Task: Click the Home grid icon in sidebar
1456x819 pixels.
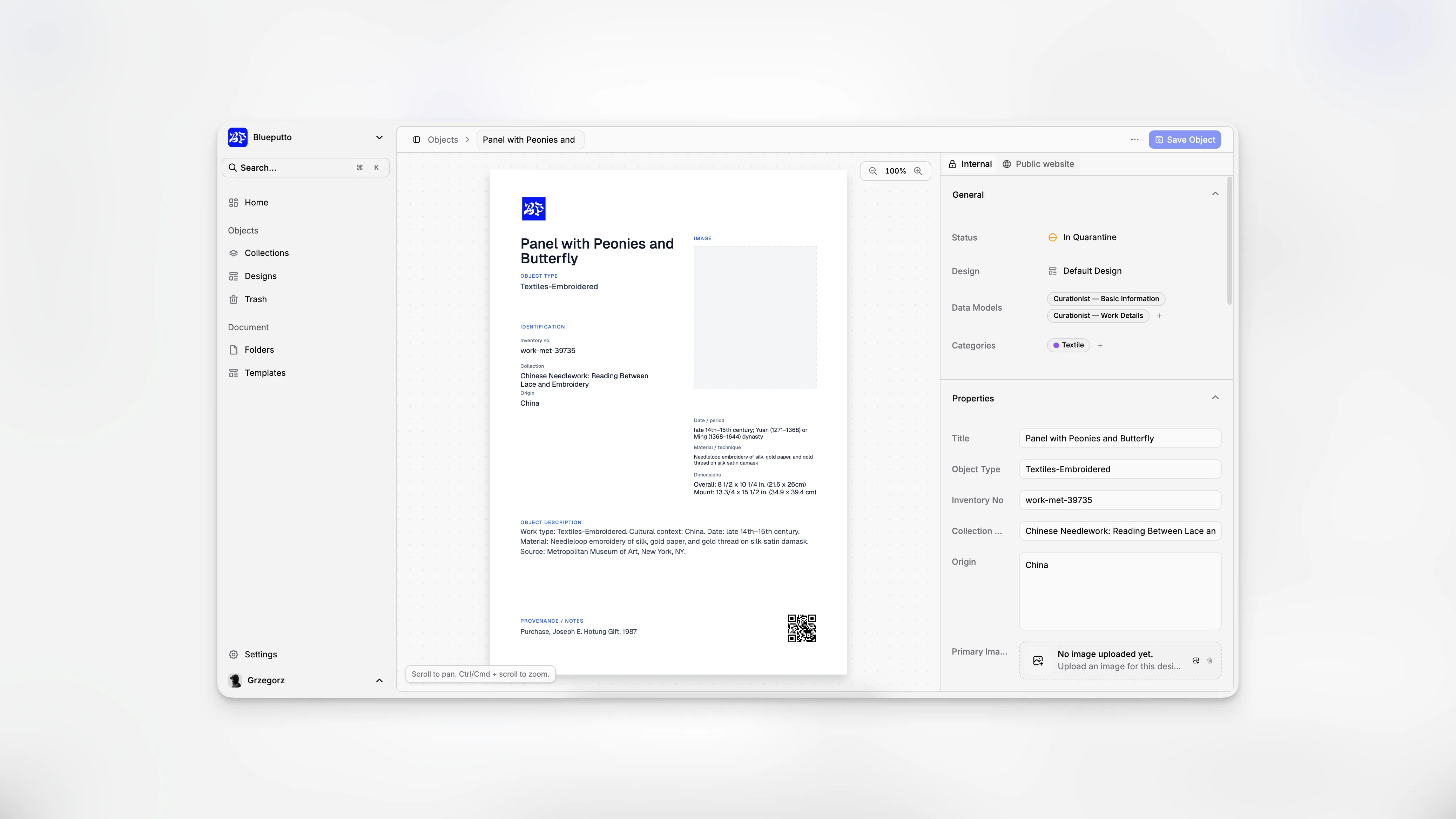Action: pos(234,202)
